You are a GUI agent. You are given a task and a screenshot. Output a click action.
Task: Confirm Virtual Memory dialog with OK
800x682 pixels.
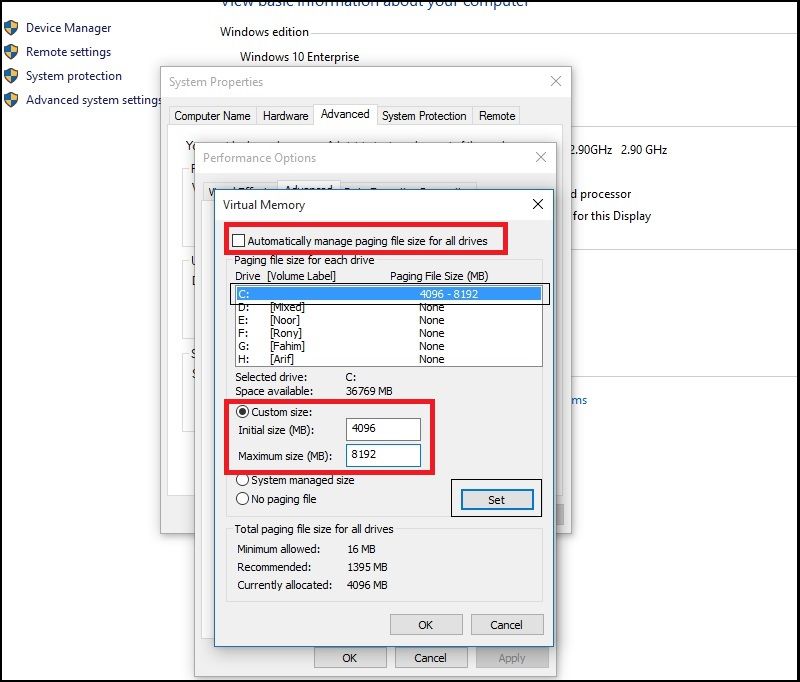(x=426, y=625)
